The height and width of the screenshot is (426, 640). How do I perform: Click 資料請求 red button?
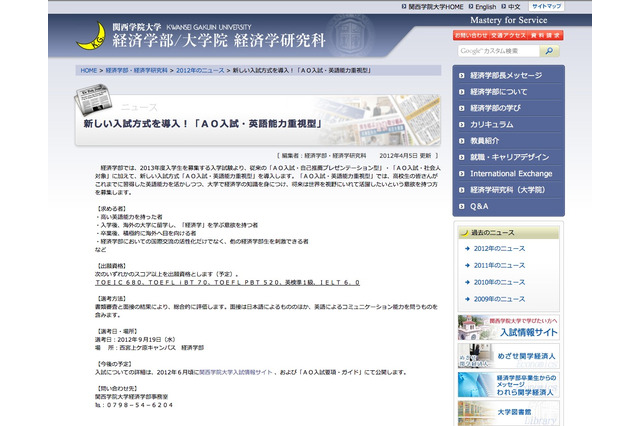[545, 36]
